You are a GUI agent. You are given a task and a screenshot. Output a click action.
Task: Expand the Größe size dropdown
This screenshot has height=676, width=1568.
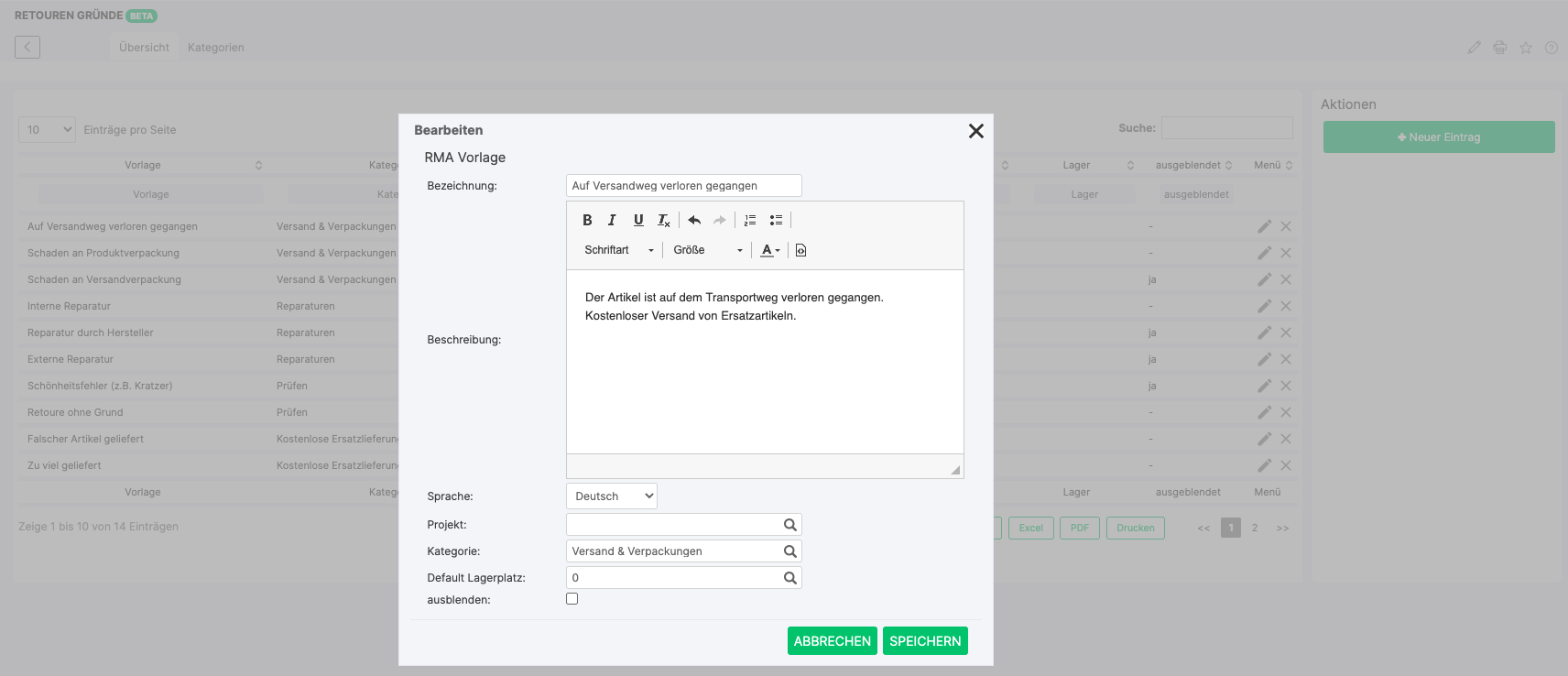pyautogui.click(x=707, y=250)
